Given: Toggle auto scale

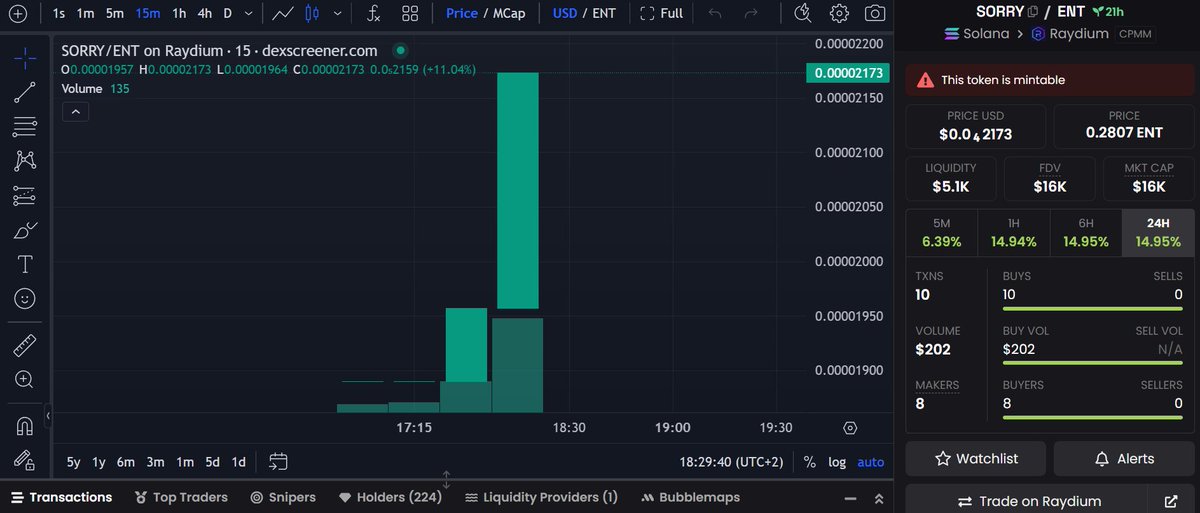Looking at the screenshot, I should (x=871, y=462).
